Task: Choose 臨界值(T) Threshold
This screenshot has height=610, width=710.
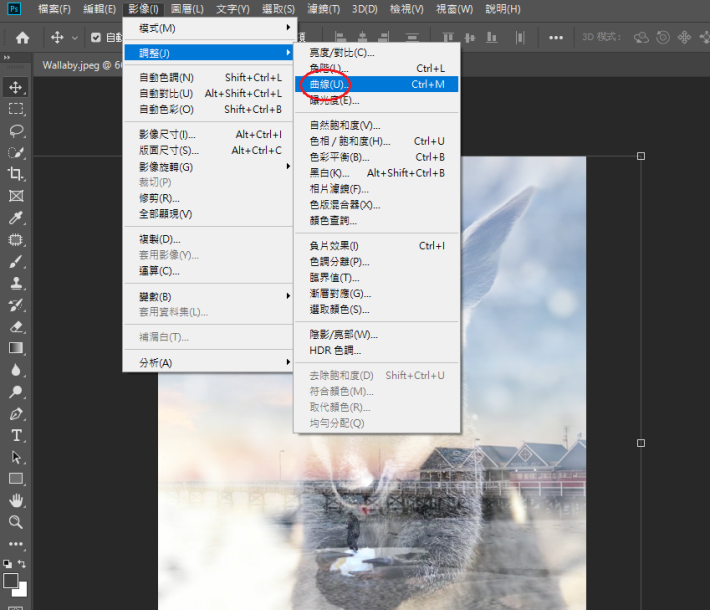Action: pyautogui.click(x=377, y=278)
